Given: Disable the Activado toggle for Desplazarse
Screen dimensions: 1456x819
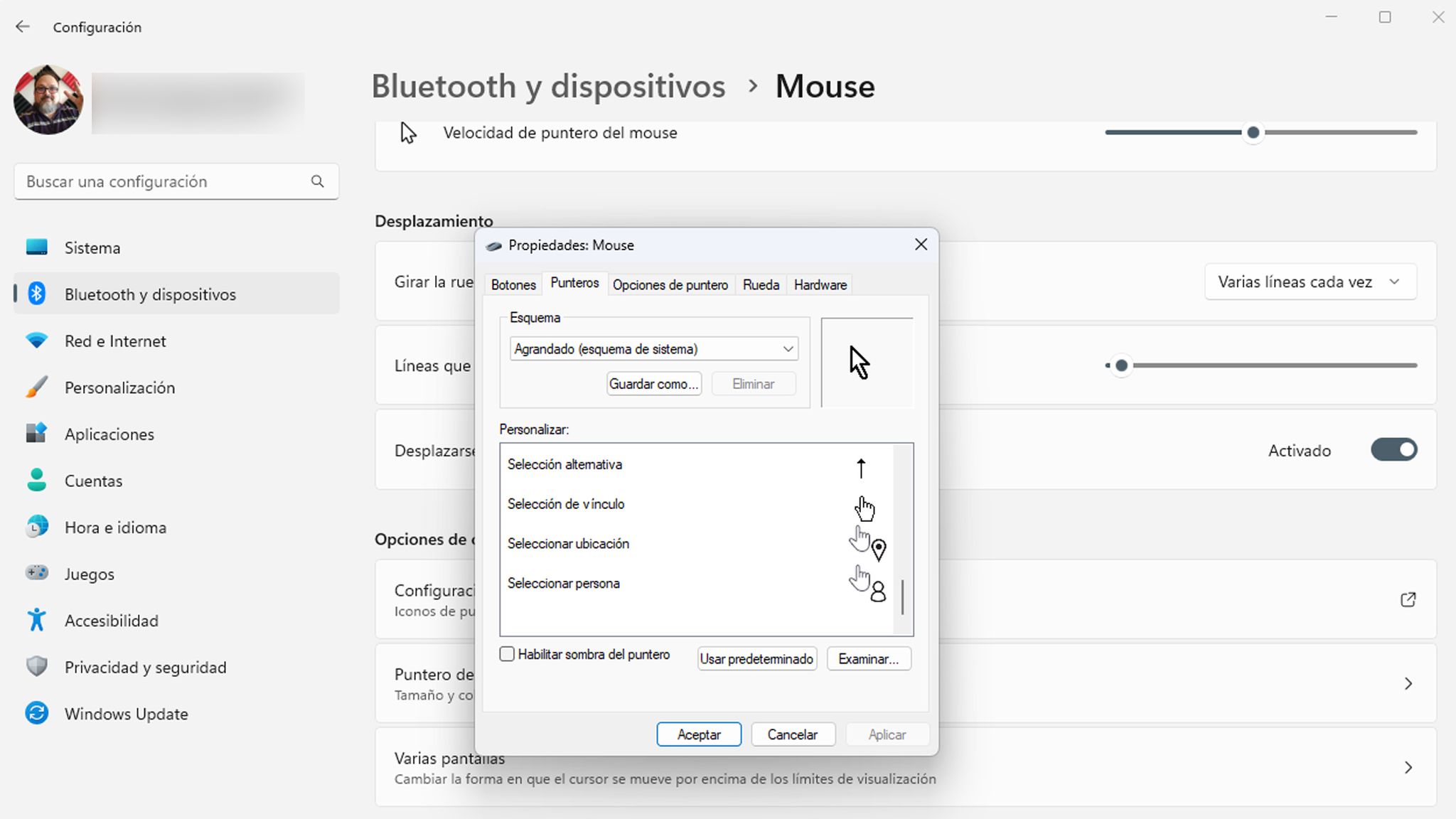Looking at the screenshot, I should tap(1393, 449).
